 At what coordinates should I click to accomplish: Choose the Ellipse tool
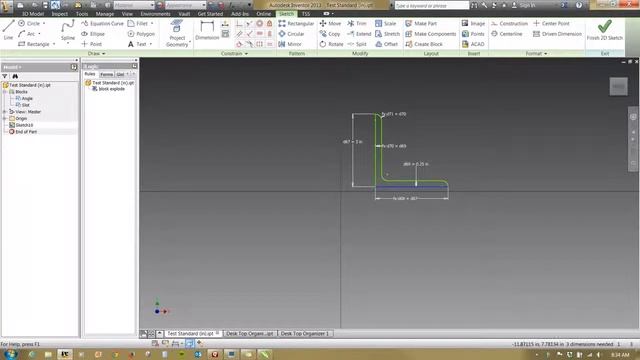point(93,34)
